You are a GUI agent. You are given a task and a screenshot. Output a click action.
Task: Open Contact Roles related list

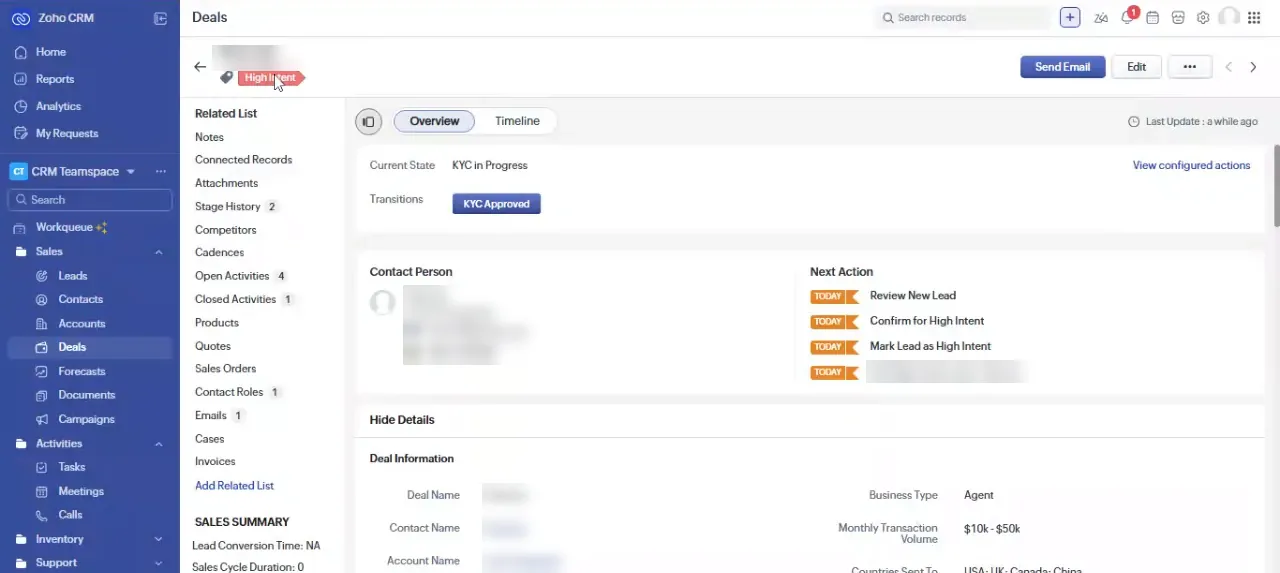pyautogui.click(x=229, y=392)
